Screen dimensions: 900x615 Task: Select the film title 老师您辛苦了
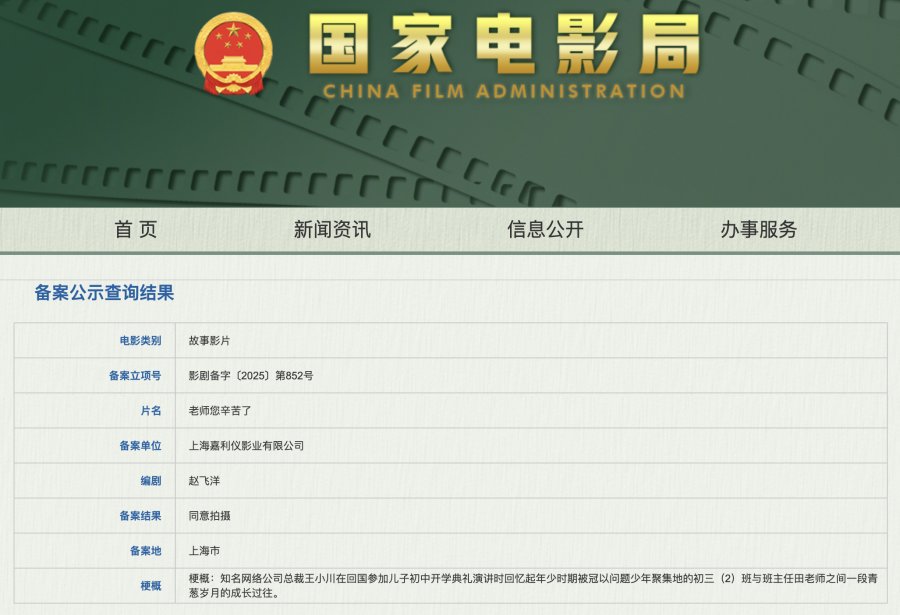(220, 411)
